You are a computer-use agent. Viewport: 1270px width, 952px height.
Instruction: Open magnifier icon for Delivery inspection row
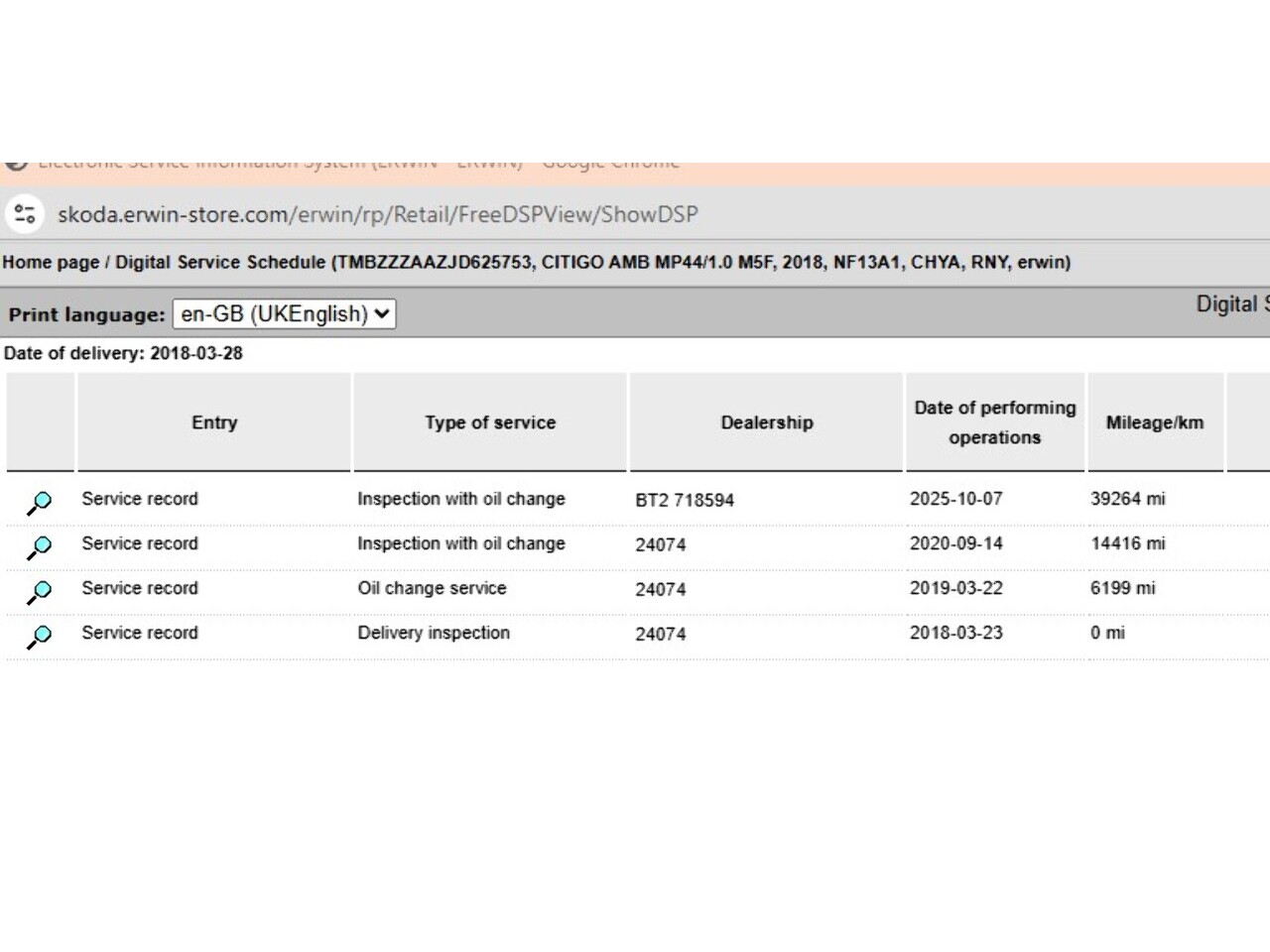coord(39,637)
